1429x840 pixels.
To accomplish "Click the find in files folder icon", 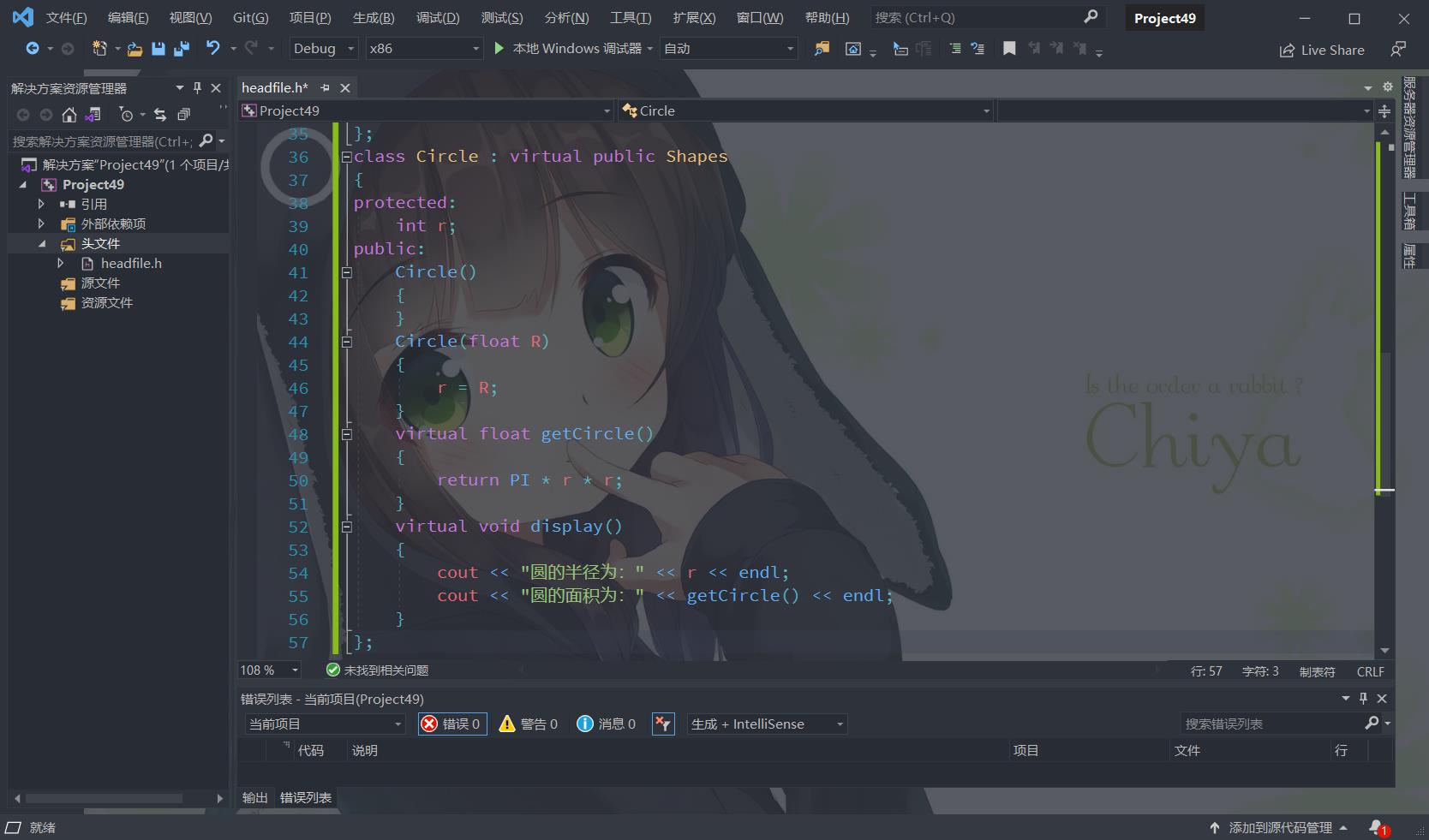I will pos(822,49).
